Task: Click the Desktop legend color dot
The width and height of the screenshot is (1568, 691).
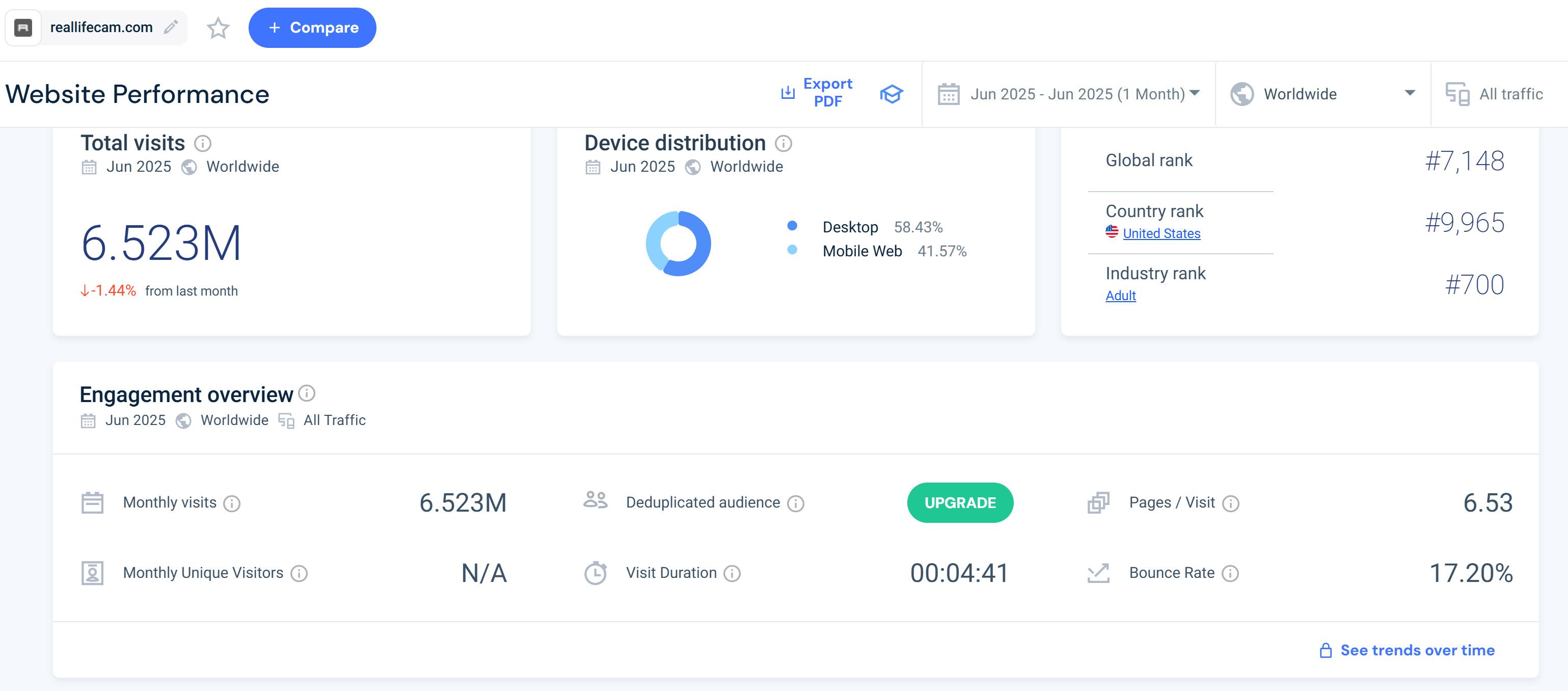Action: click(792, 226)
